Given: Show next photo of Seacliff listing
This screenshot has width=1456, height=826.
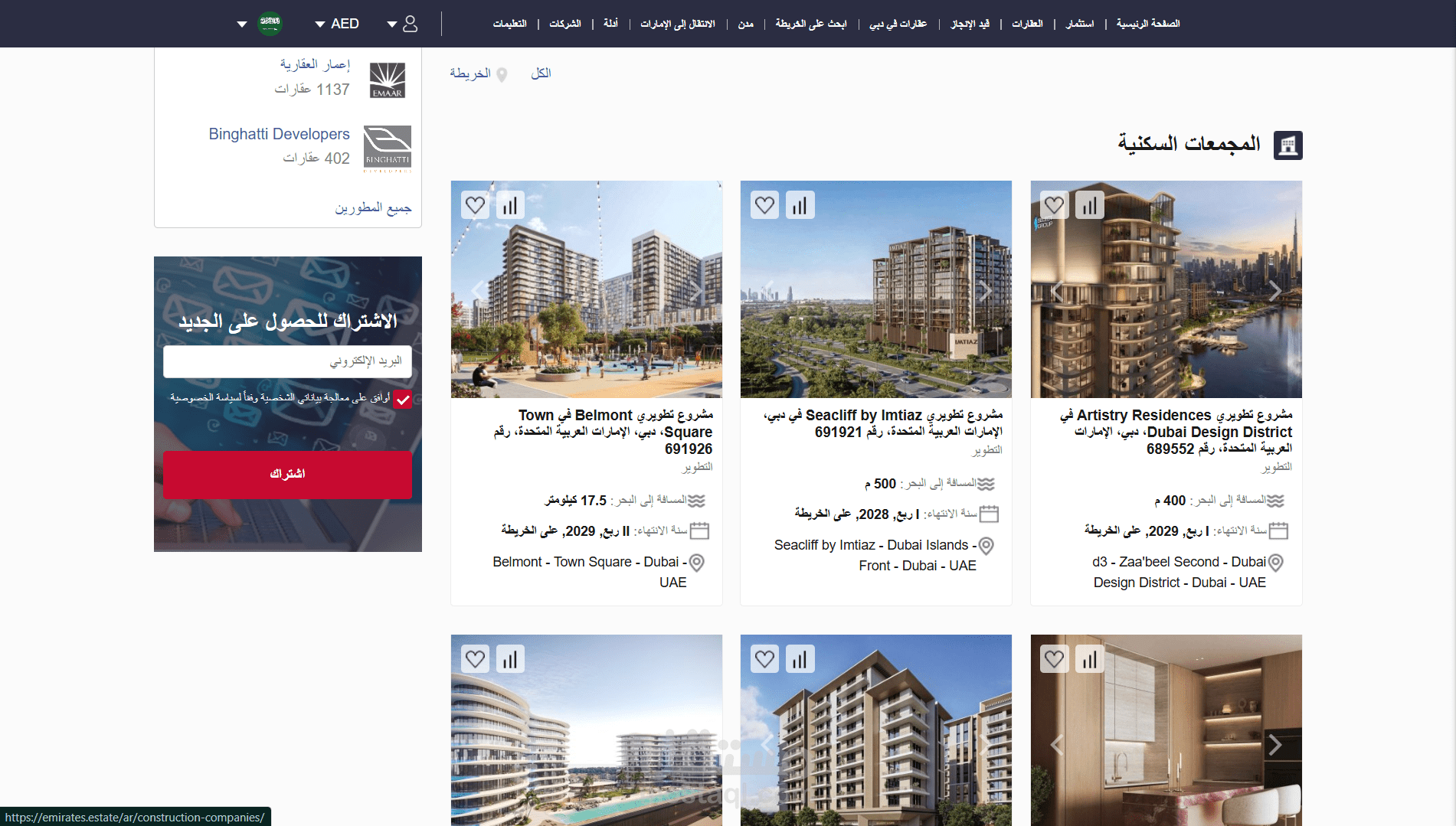Looking at the screenshot, I should [x=985, y=290].
